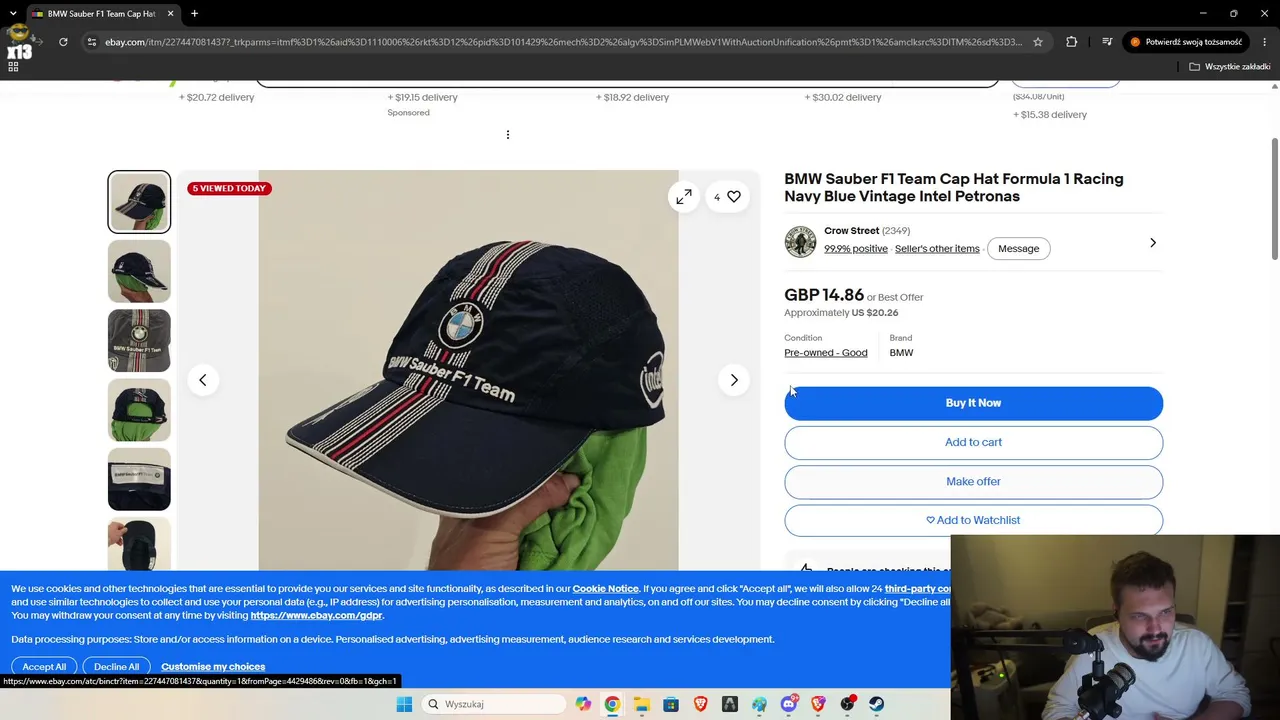Click Make offer button
Screen dimensions: 1280x720
973,482
